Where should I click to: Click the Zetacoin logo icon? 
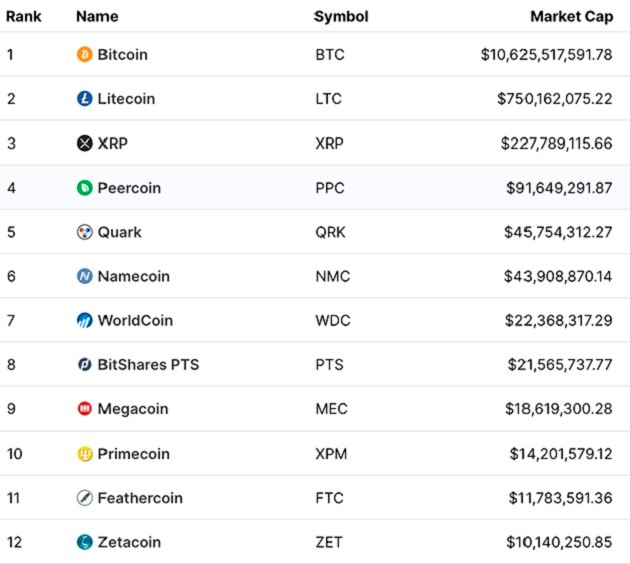85,542
